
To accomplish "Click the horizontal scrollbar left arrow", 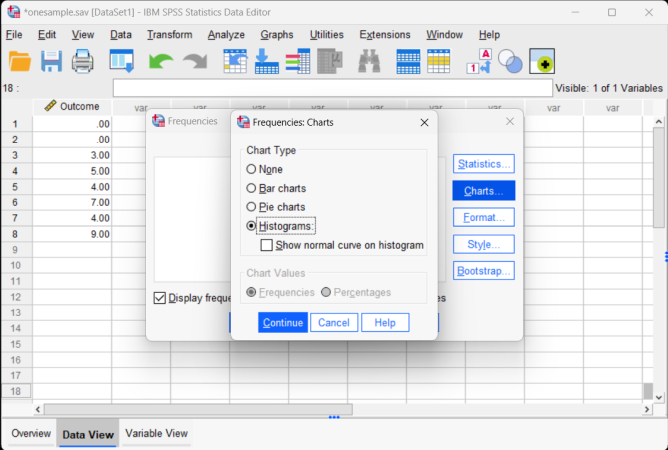I will [38, 410].
